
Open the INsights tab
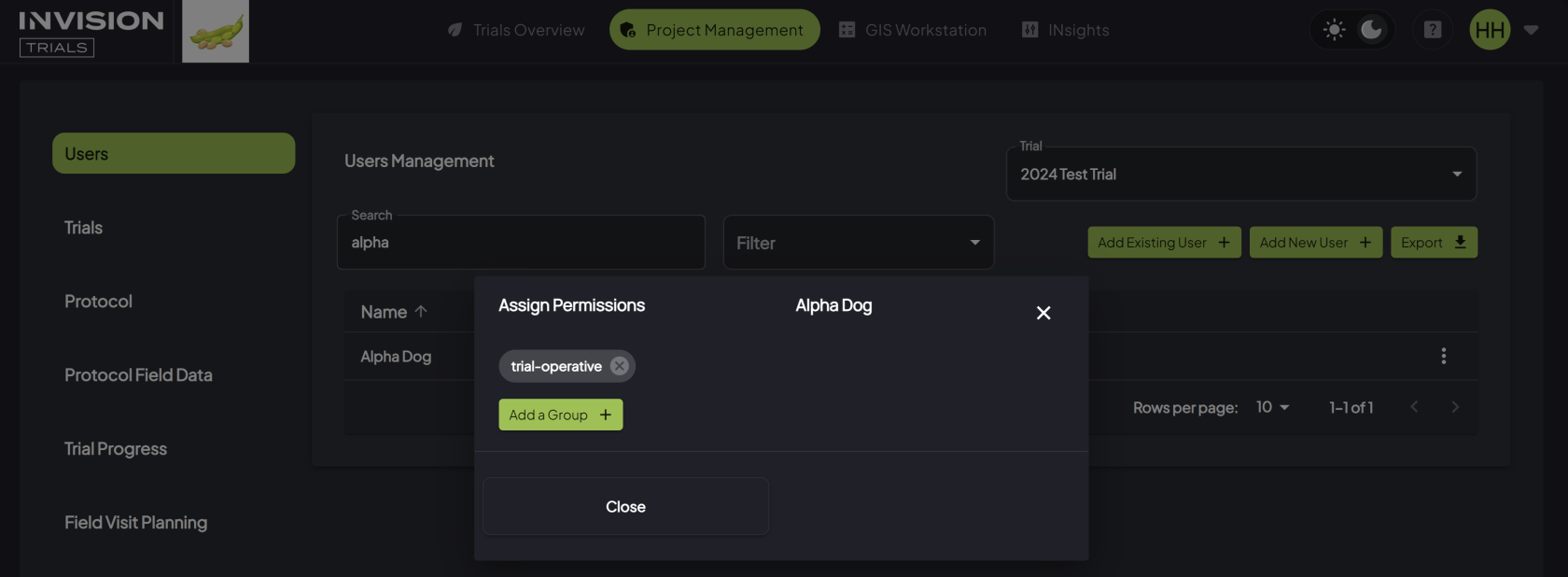click(1066, 30)
